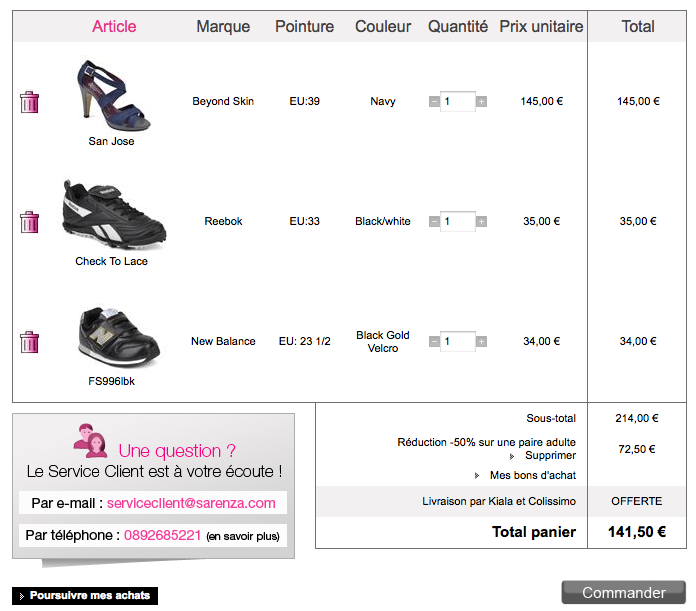Click the Pointure column header
Screen dimensions: 696x611
304,27
